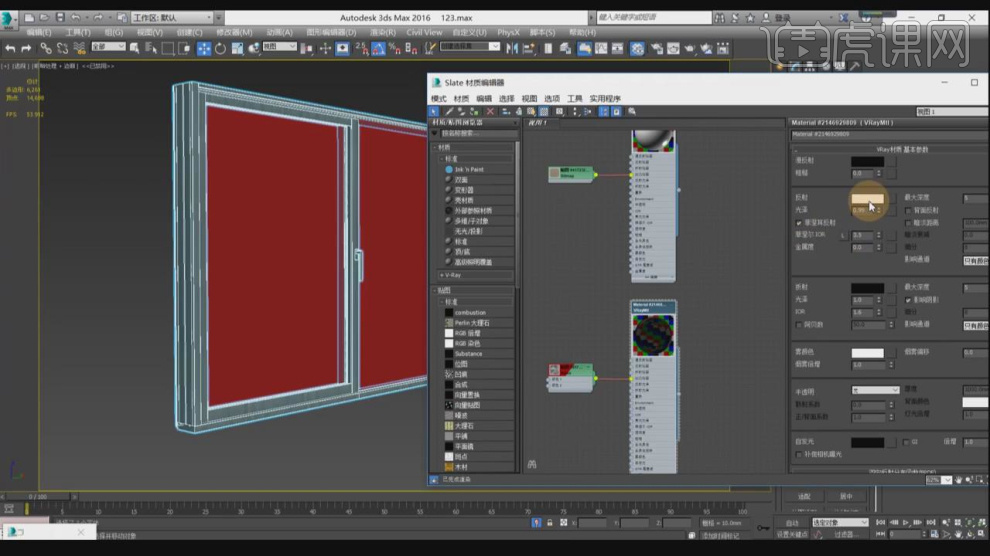Open the 半透明 type dropdown
This screenshot has height=556, width=990.
pyautogui.click(x=868, y=391)
